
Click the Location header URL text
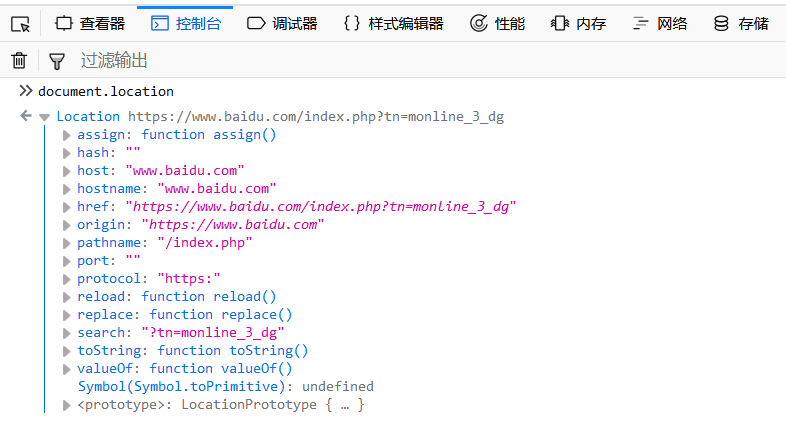pyautogui.click(x=316, y=116)
